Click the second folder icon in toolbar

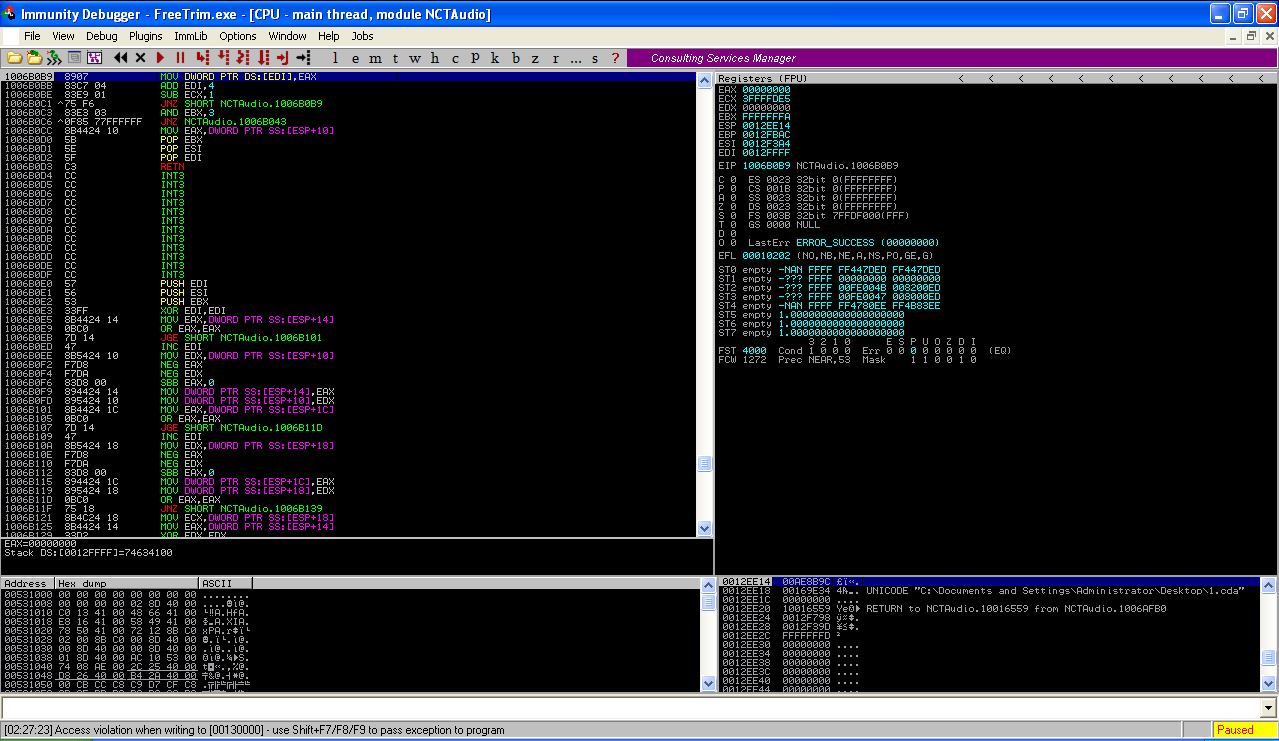pos(34,58)
